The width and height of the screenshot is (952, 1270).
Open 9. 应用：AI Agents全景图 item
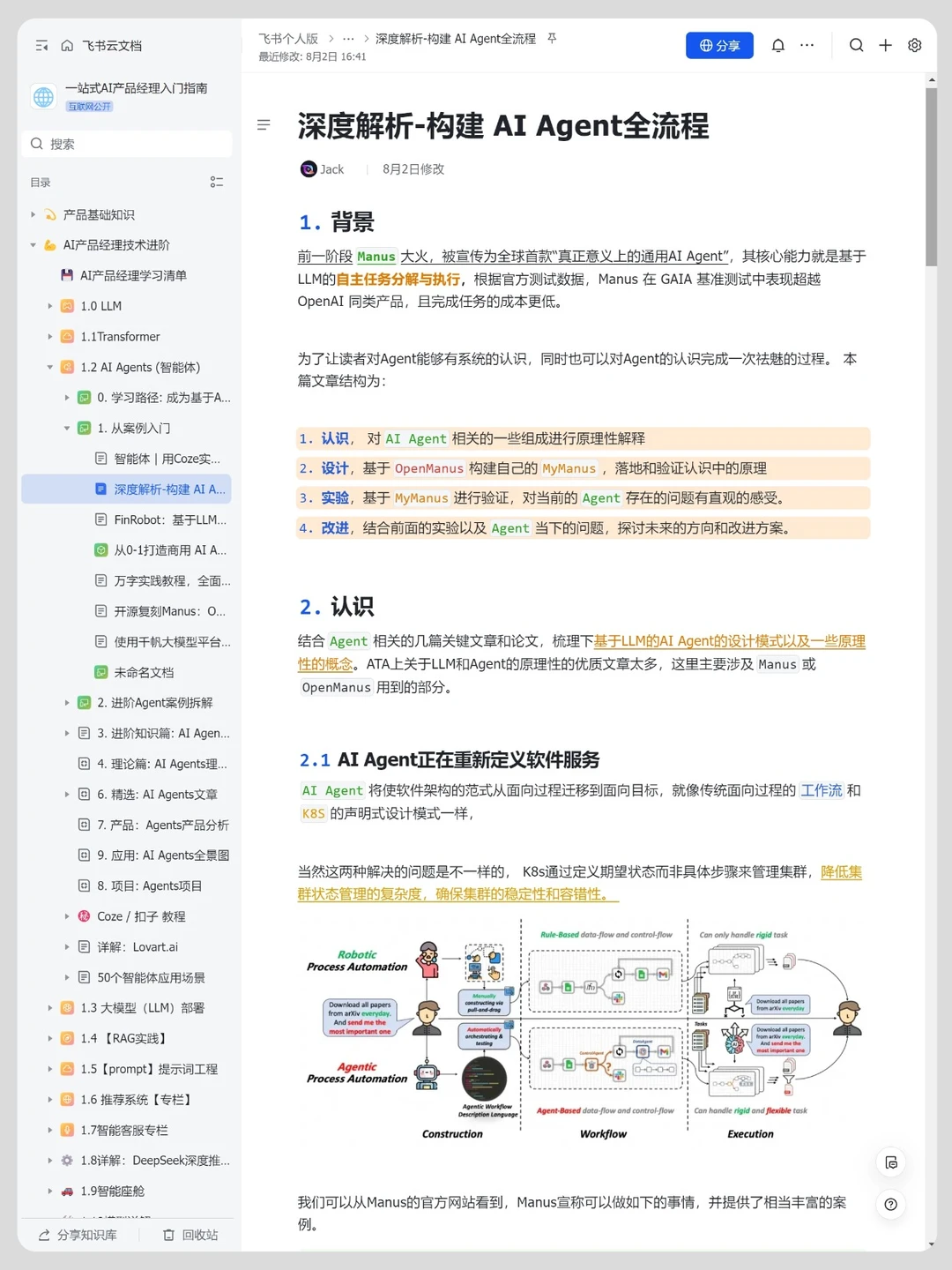pyautogui.click(x=128, y=855)
